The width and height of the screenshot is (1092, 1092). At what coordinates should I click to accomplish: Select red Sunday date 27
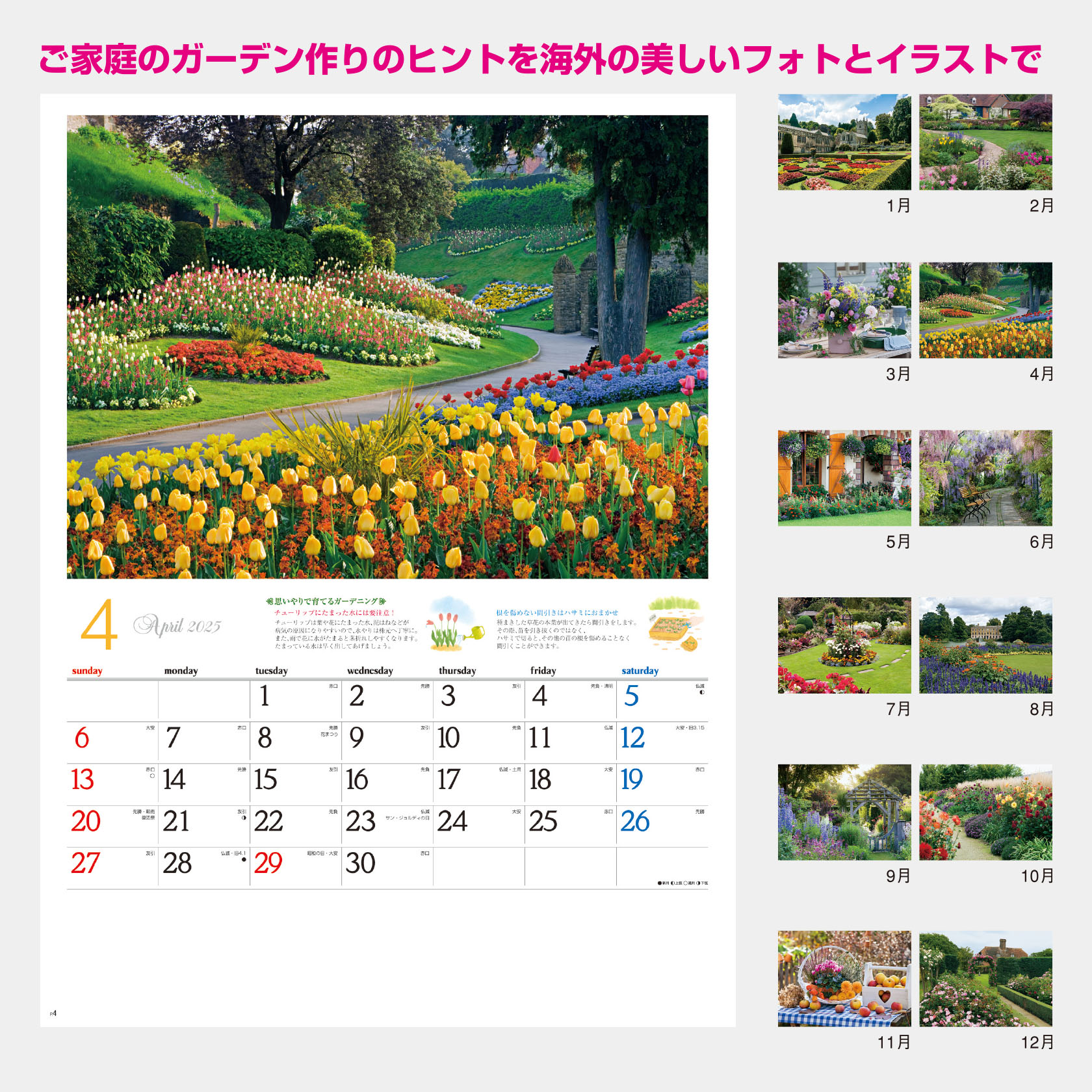pos(85,863)
